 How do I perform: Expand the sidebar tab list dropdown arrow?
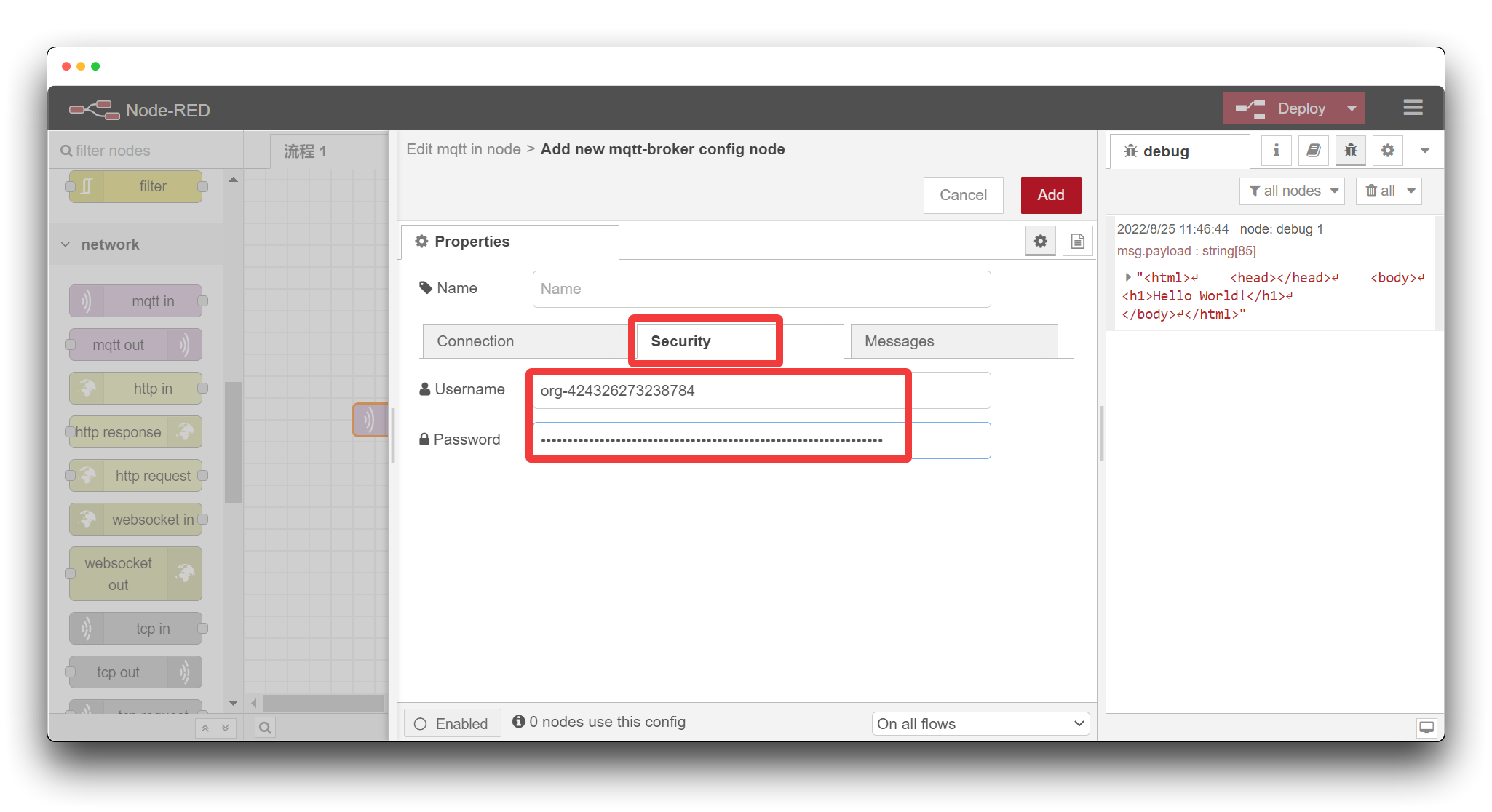click(x=1425, y=151)
